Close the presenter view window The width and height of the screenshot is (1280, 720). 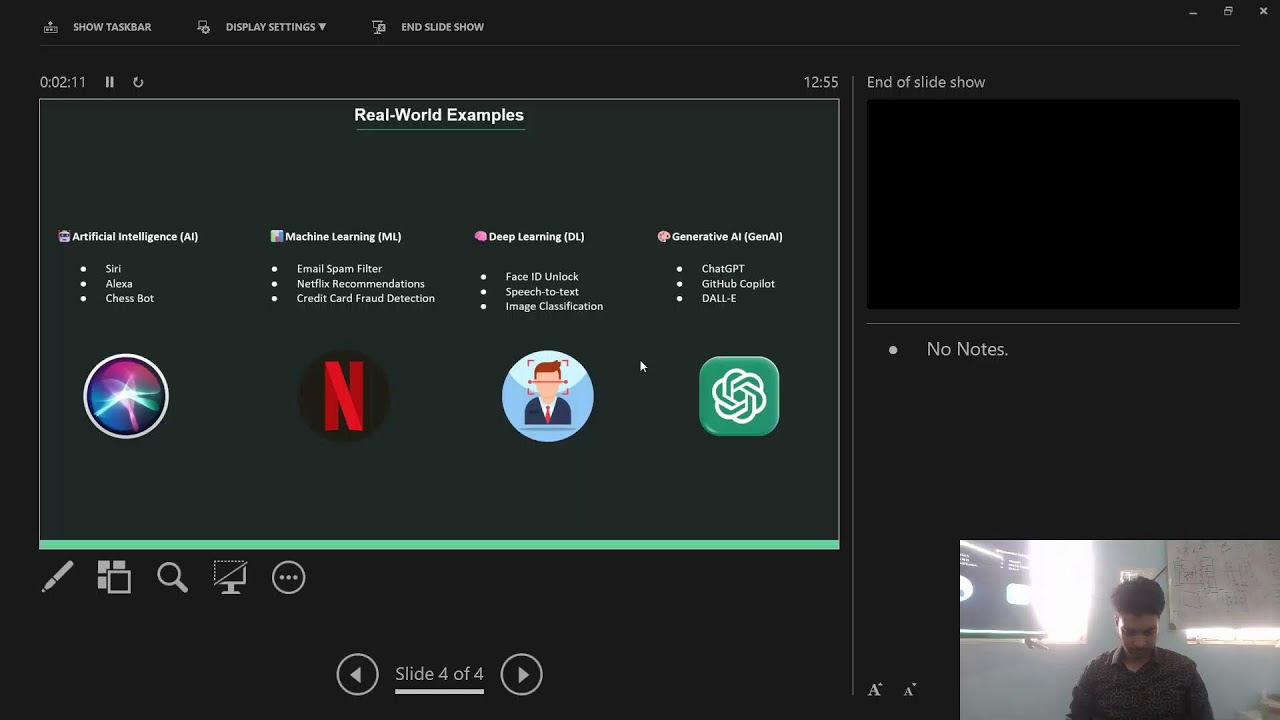(x=1263, y=11)
